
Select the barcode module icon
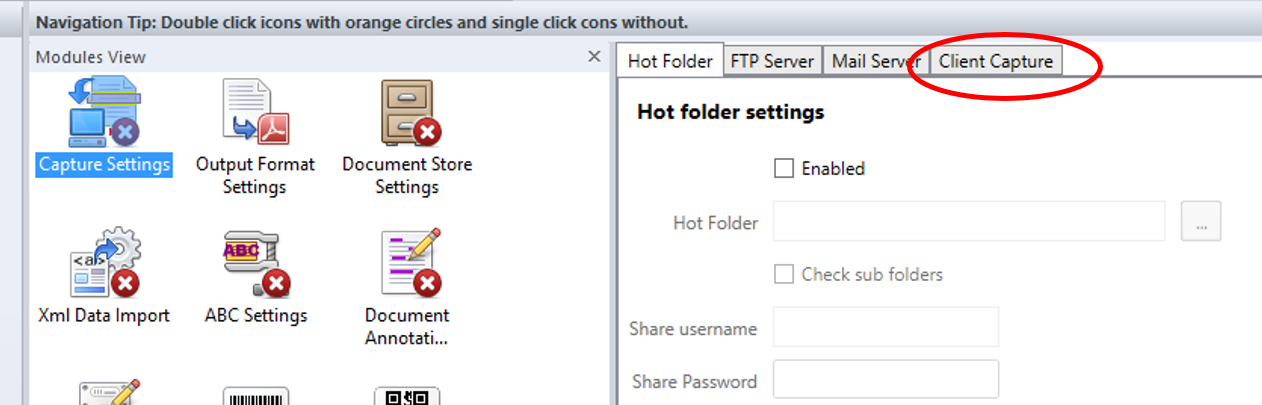click(255, 395)
